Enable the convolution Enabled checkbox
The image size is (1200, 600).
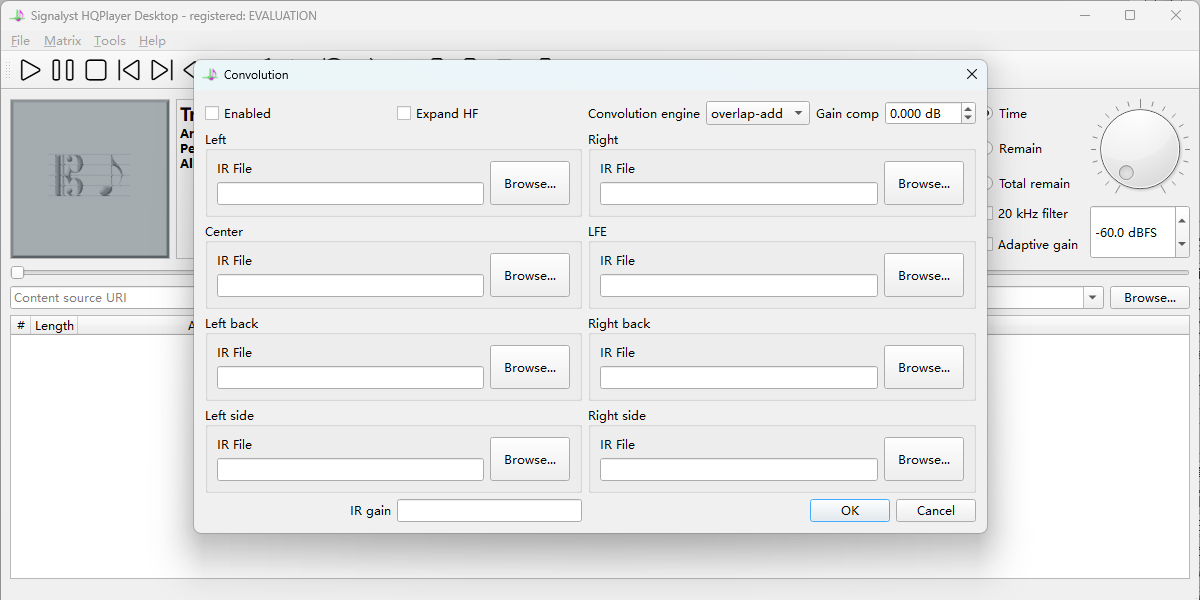(212, 114)
